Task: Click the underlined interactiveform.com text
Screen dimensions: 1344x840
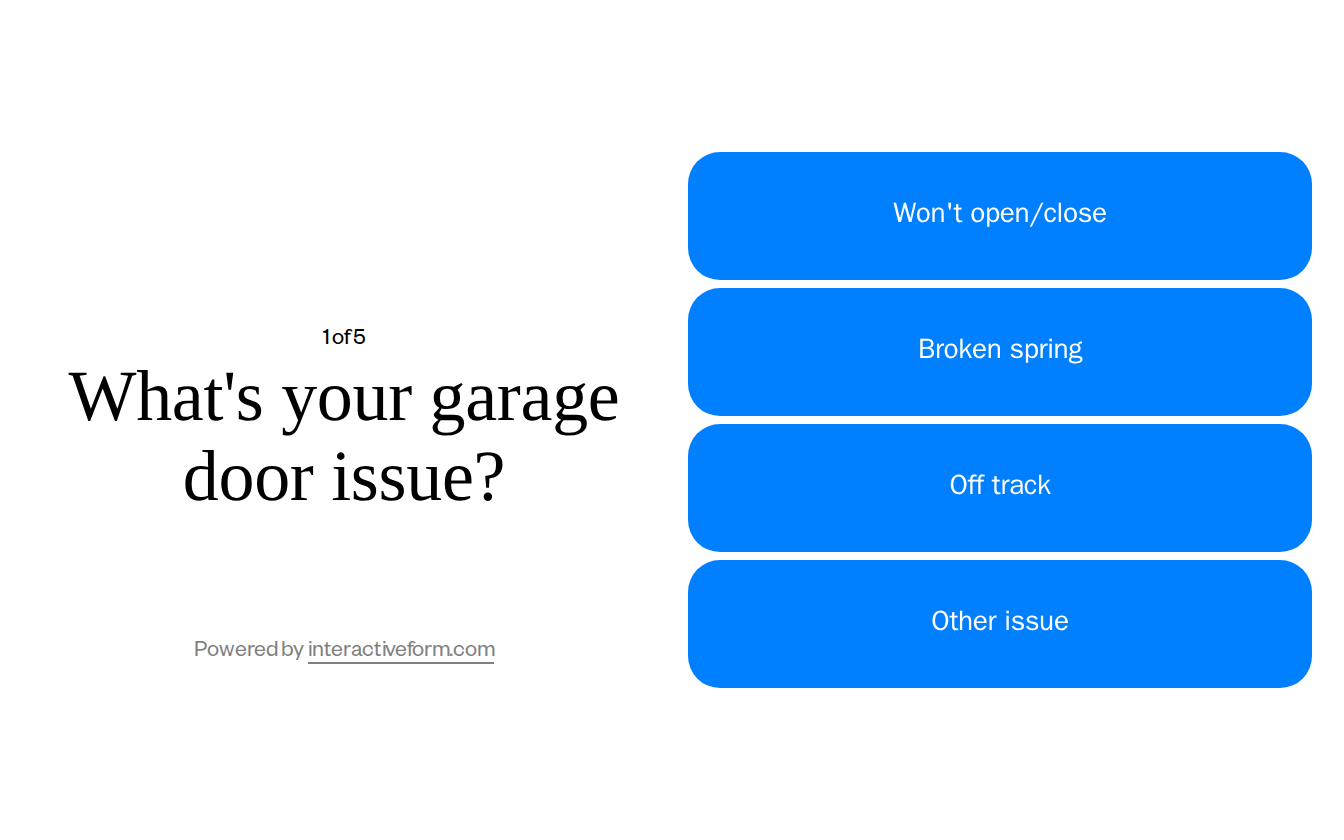Action: pyautogui.click(x=400, y=649)
